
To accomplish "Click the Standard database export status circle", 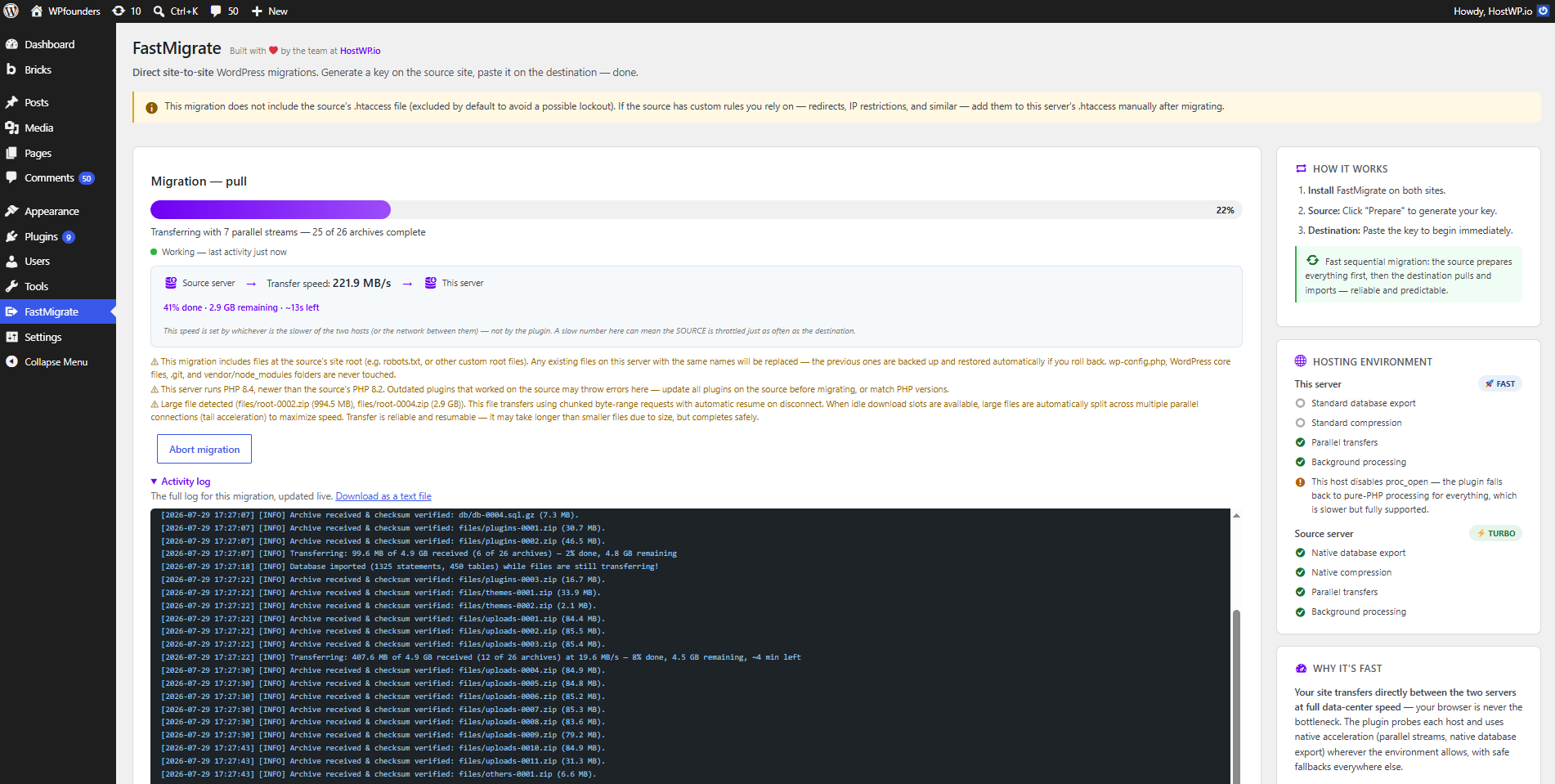I will (x=1300, y=403).
